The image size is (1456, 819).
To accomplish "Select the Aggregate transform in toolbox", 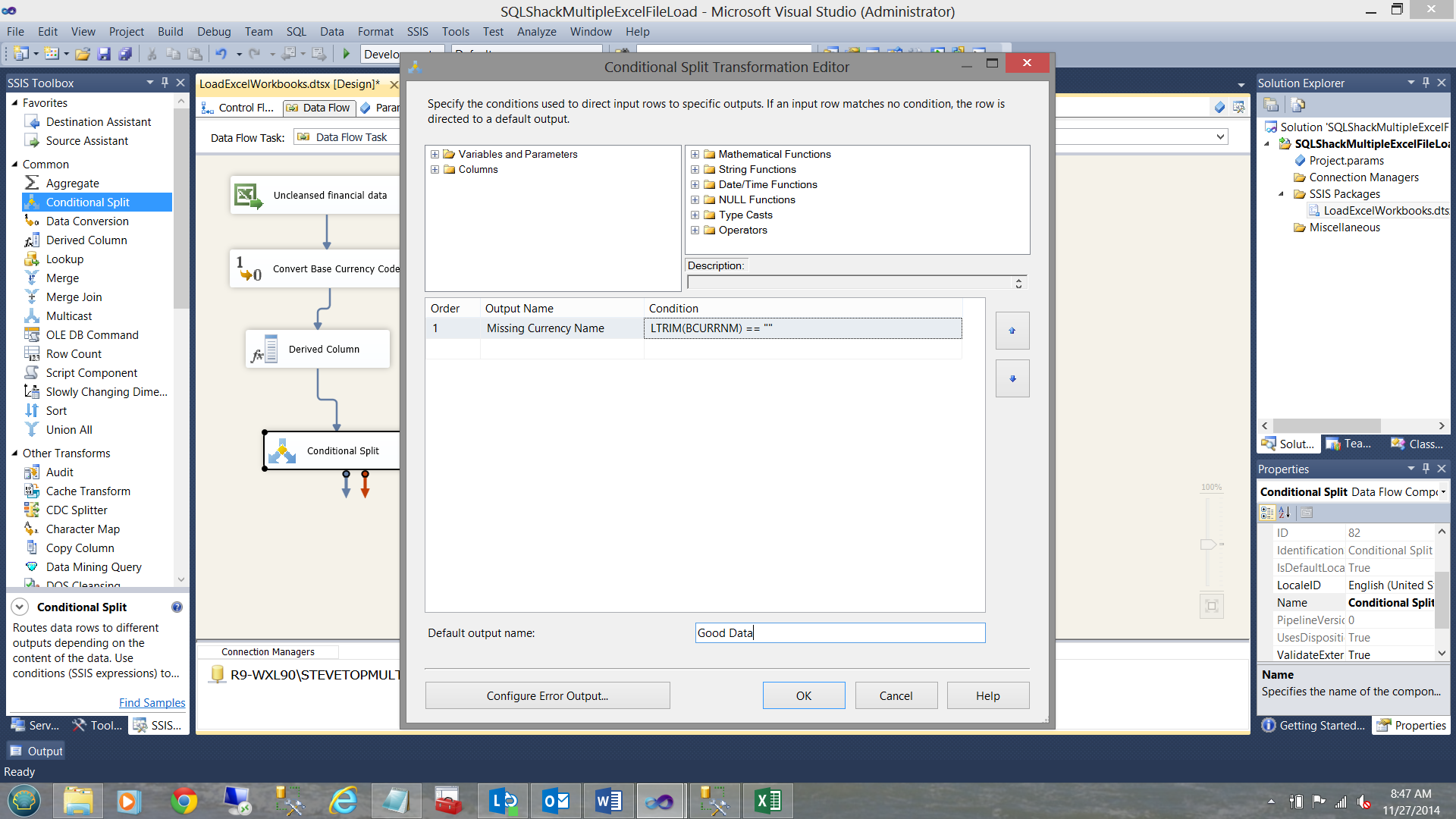I will click(72, 183).
